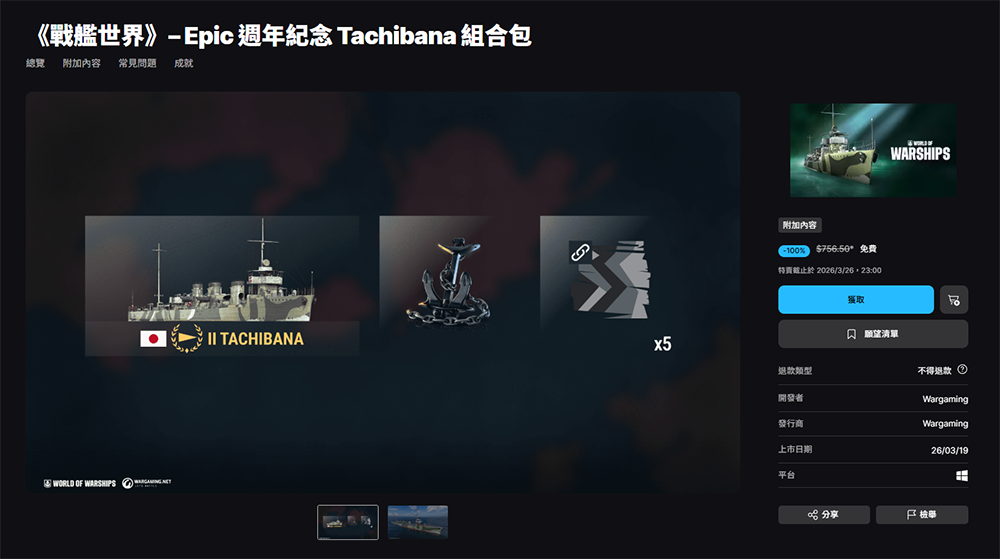The width and height of the screenshot is (1000, 559).
Task: Click the 附加內容 tag label
Action: (800, 225)
